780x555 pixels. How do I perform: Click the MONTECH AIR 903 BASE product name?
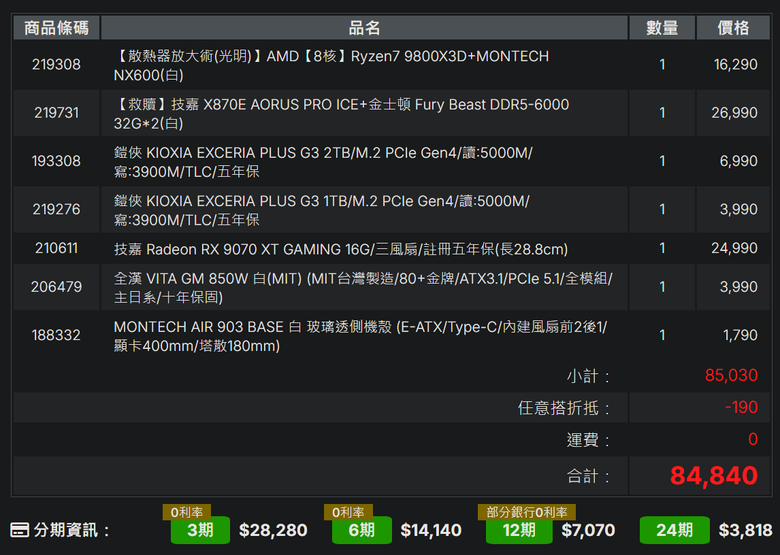click(361, 336)
